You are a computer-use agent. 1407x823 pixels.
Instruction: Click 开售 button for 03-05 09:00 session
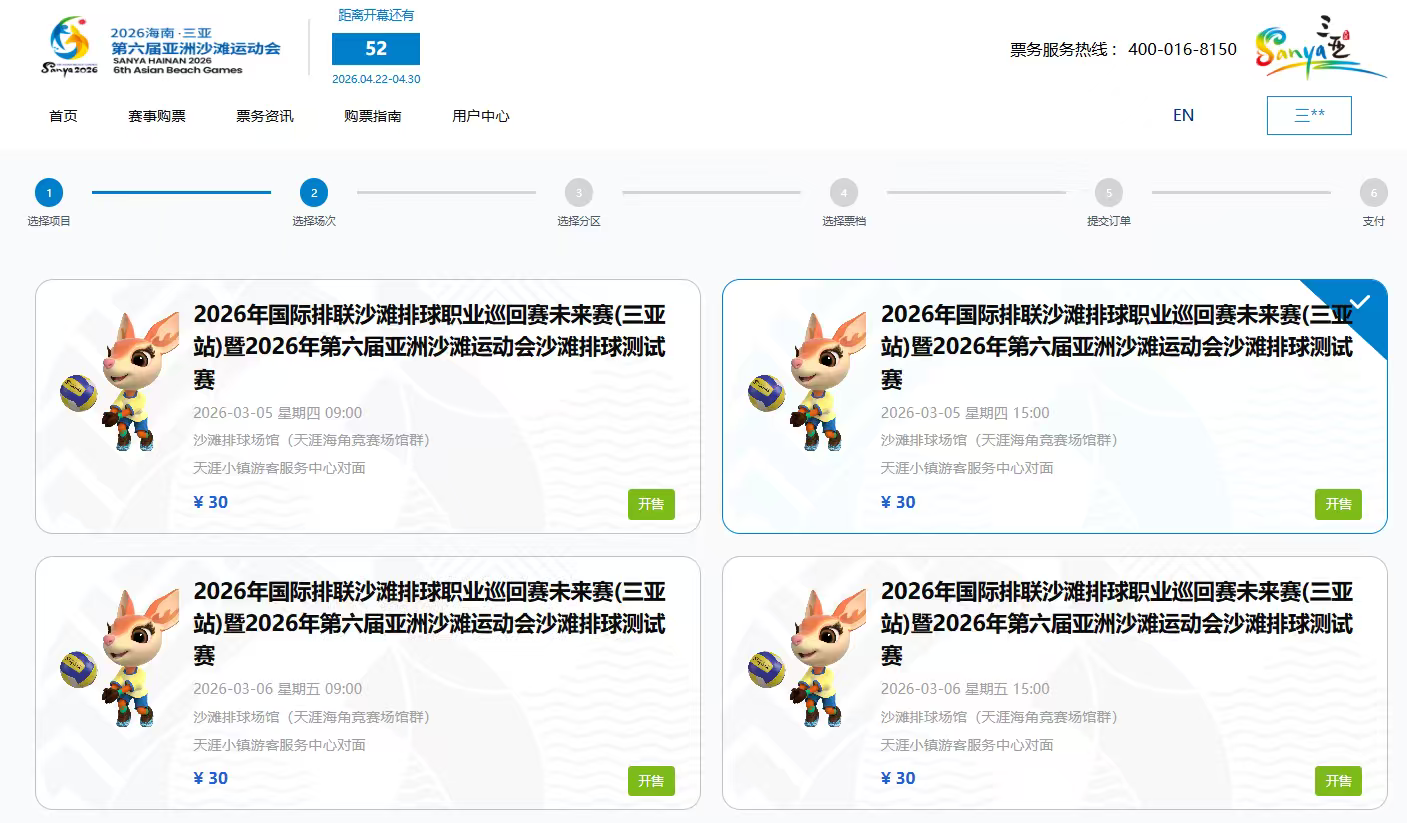point(651,504)
